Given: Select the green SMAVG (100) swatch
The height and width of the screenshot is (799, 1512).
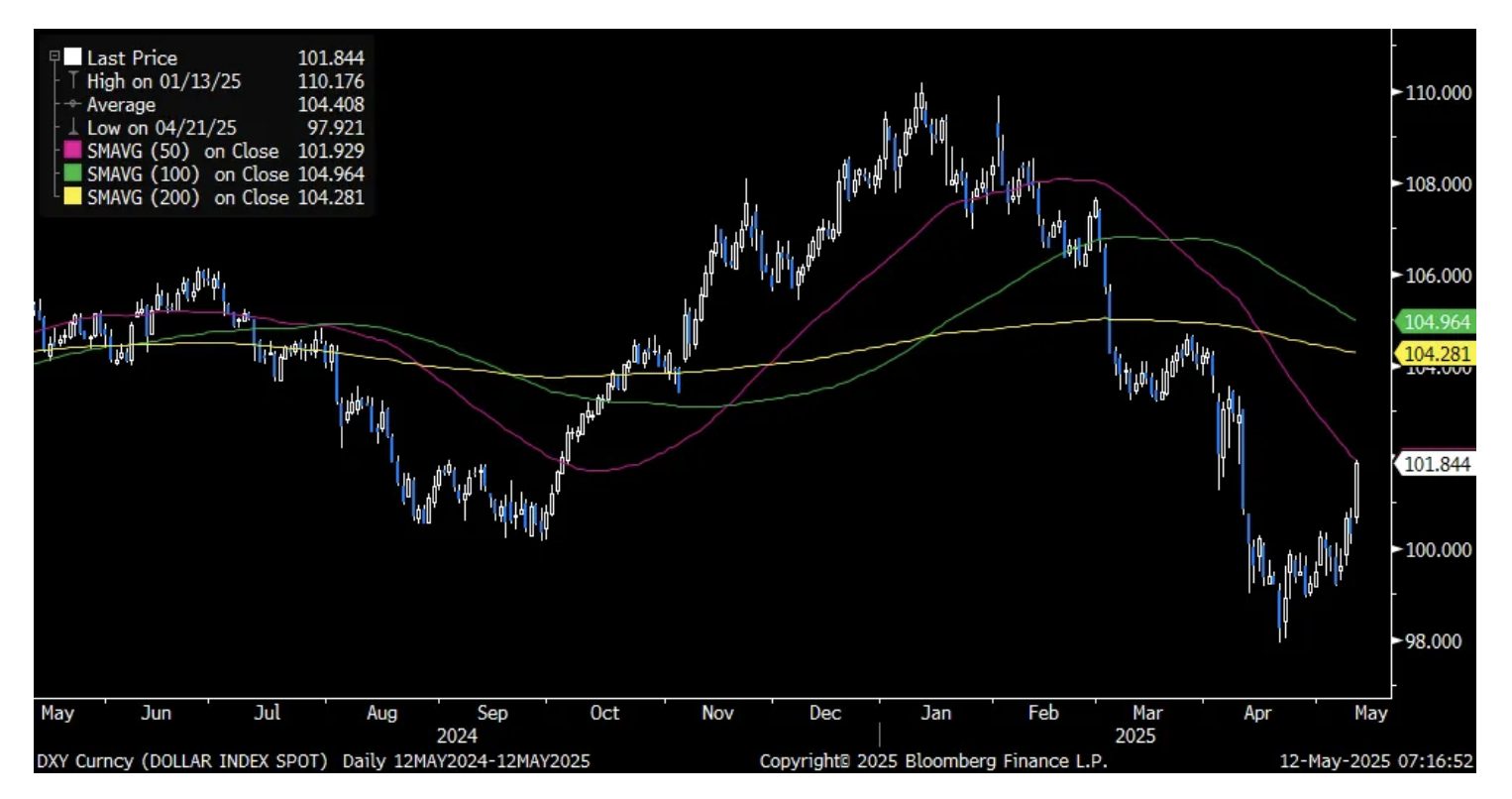Looking at the screenshot, I should [73, 173].
